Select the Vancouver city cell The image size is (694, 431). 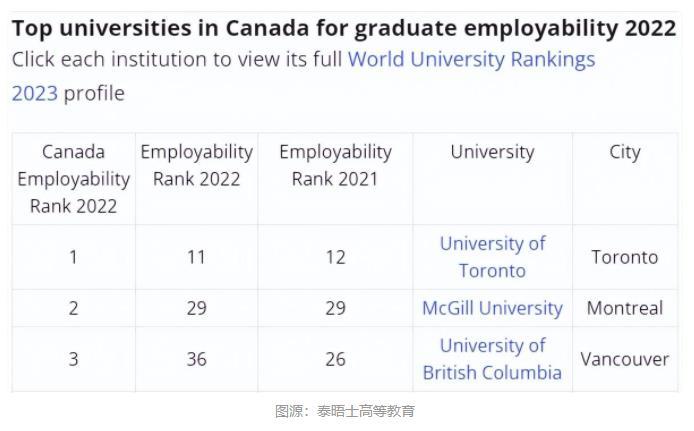tap(625, 359)
